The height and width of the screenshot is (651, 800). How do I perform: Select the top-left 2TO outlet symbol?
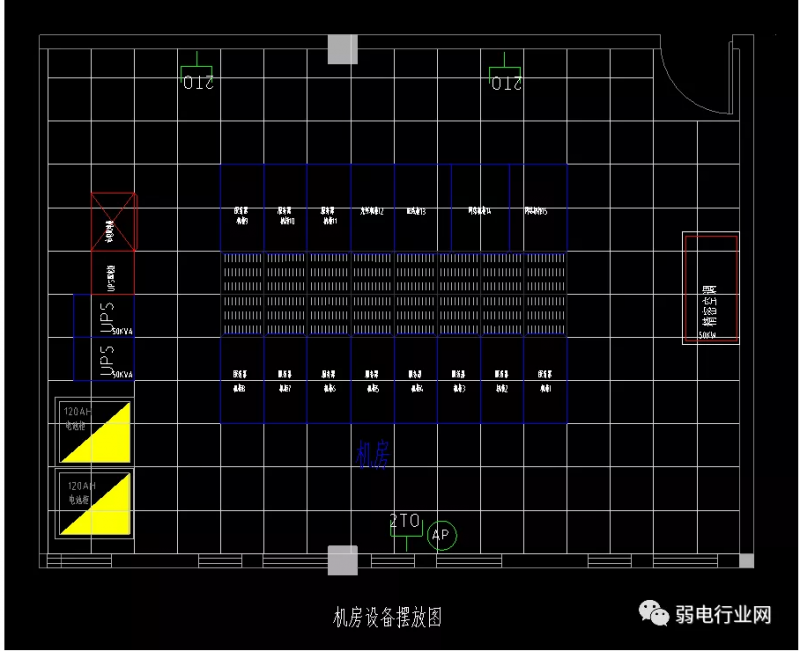tap(199, 78)
